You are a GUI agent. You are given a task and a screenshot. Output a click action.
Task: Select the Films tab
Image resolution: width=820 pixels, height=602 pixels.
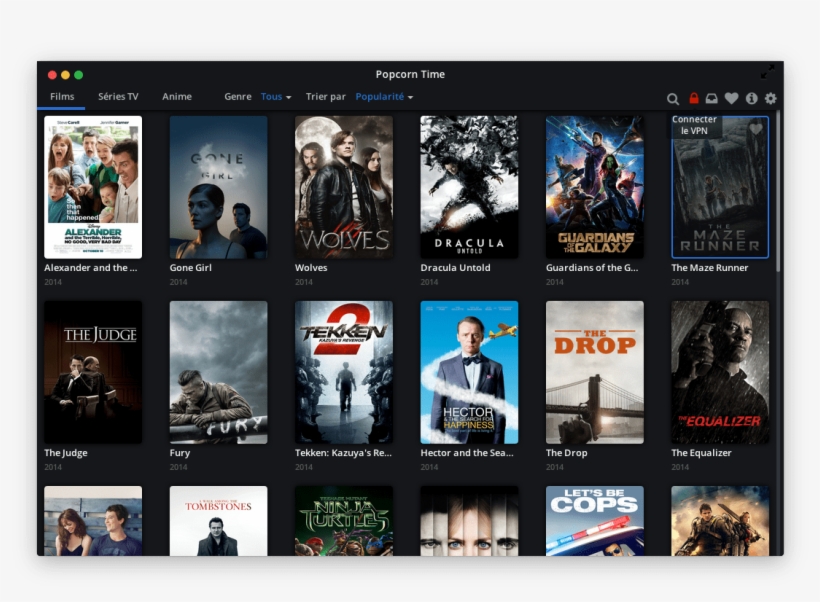61,96
